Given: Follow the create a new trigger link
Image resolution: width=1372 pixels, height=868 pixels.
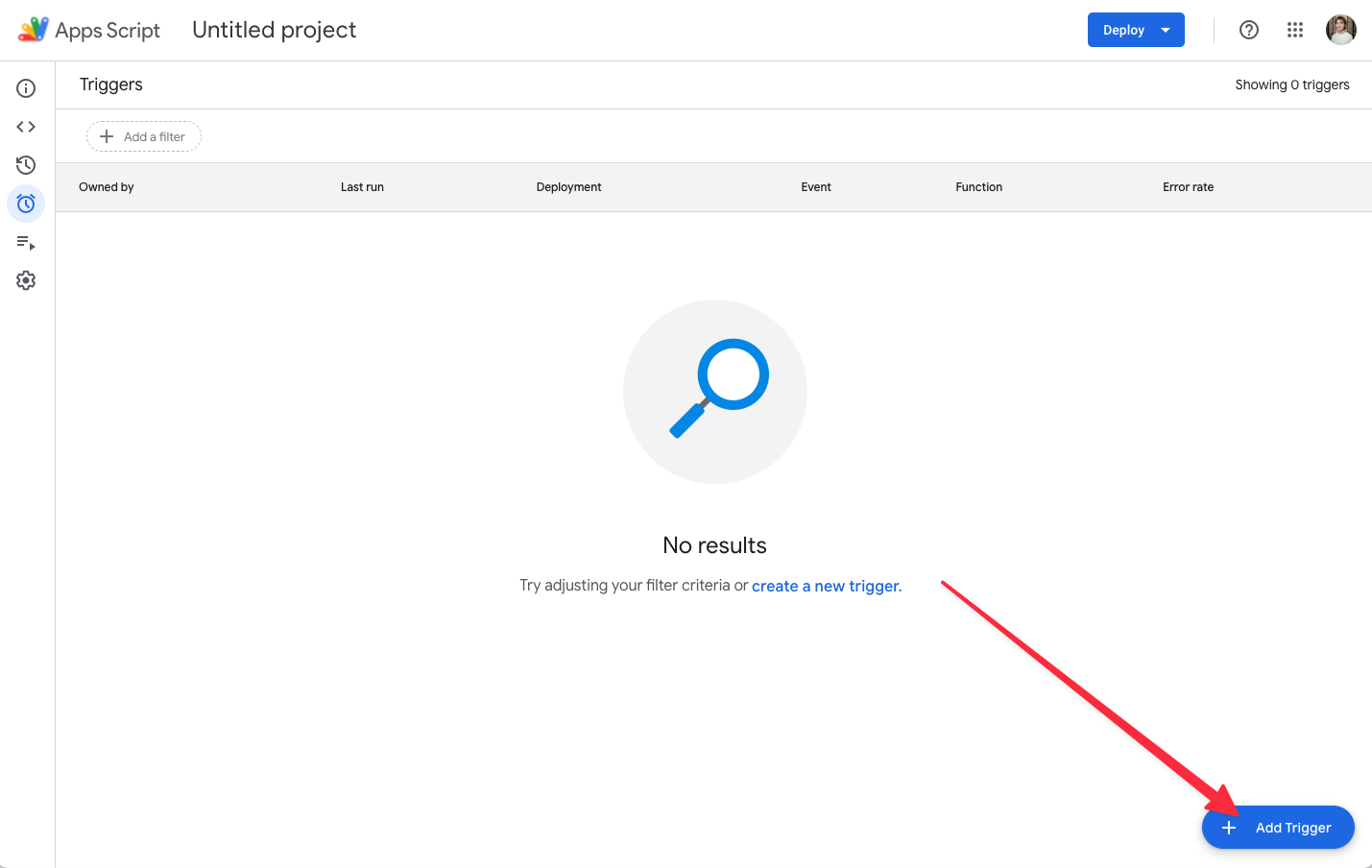Looking at the screenshot, I should pos(827,586).
